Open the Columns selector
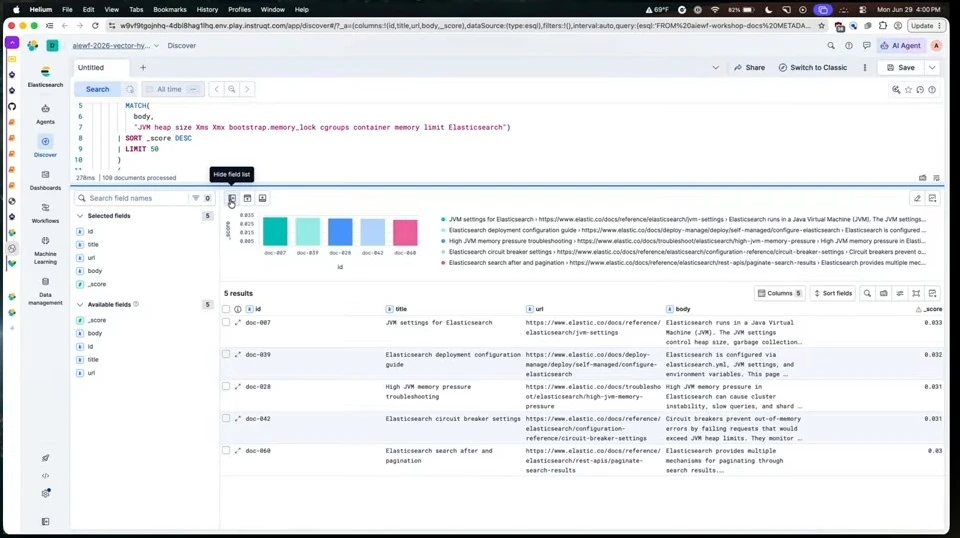 coord(779,294)
